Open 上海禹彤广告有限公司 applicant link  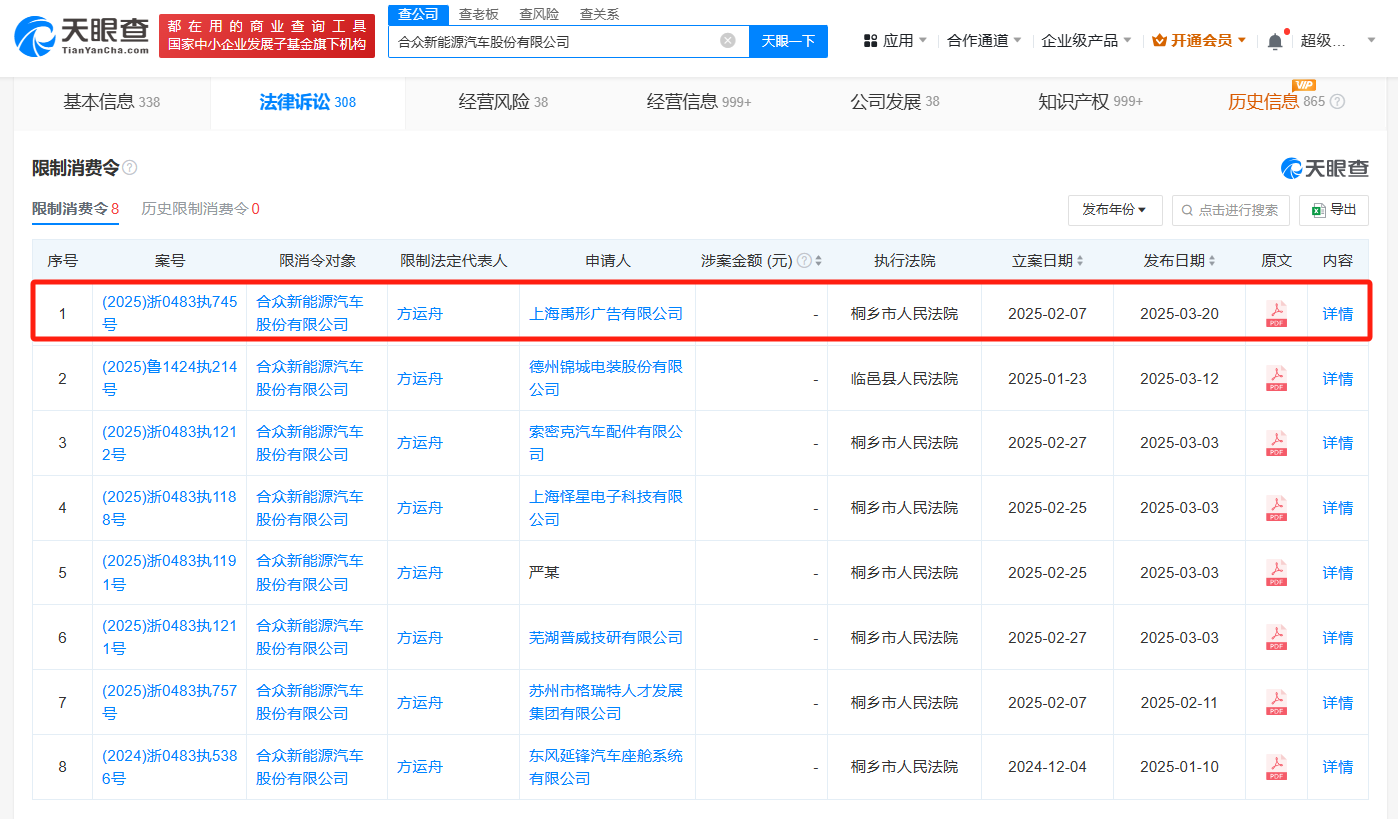coord(606,314)
